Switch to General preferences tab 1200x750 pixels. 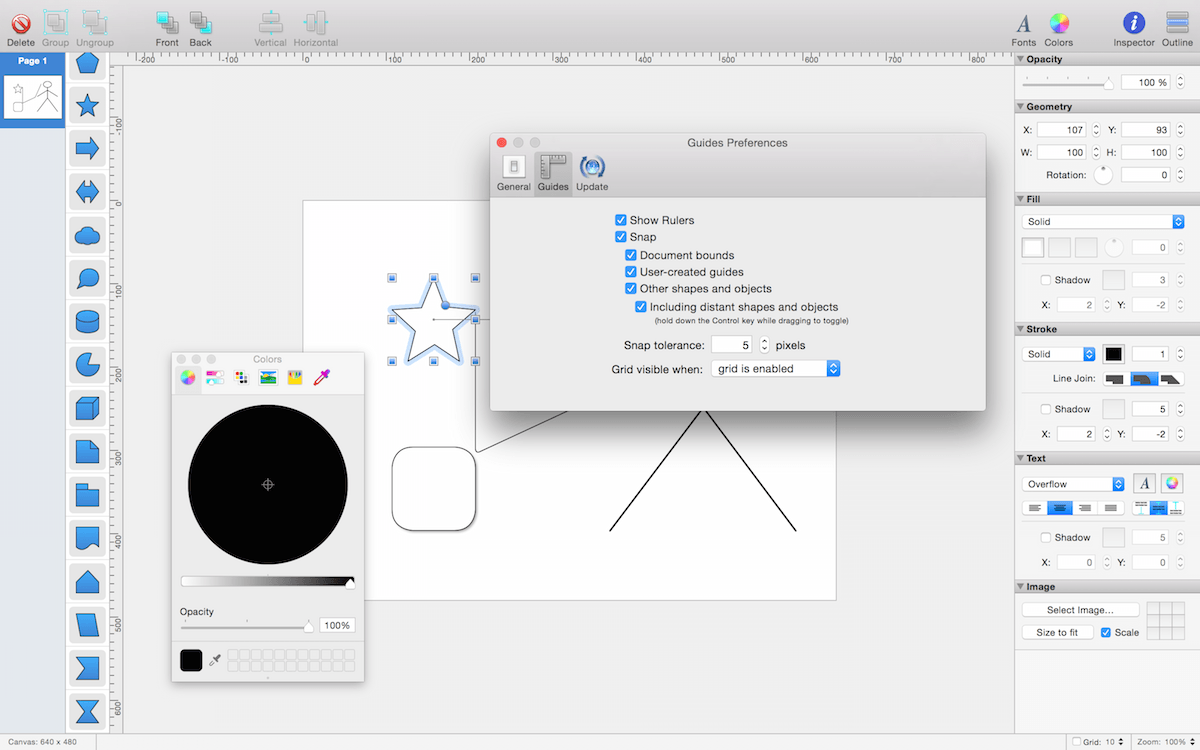click(514, 174)
